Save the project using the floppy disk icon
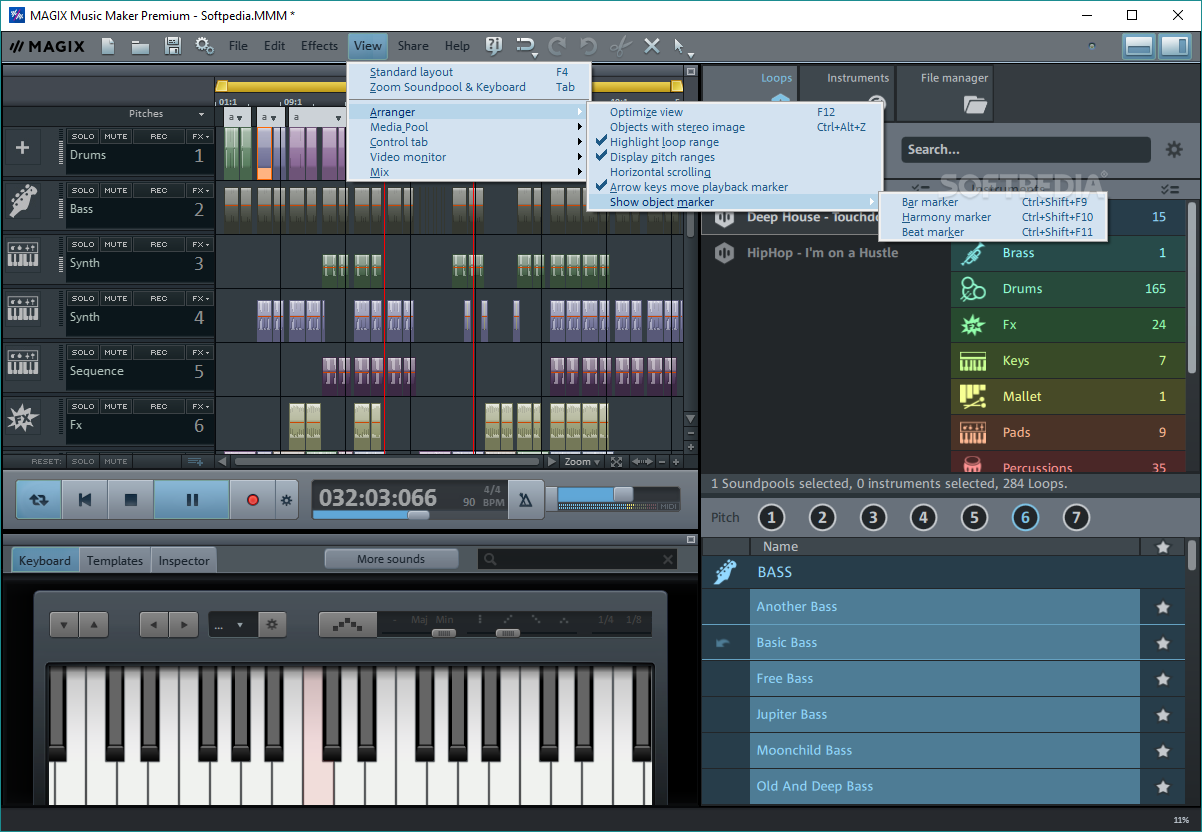Viewport: 1202px width, 832px height. (x=172, y=46)
